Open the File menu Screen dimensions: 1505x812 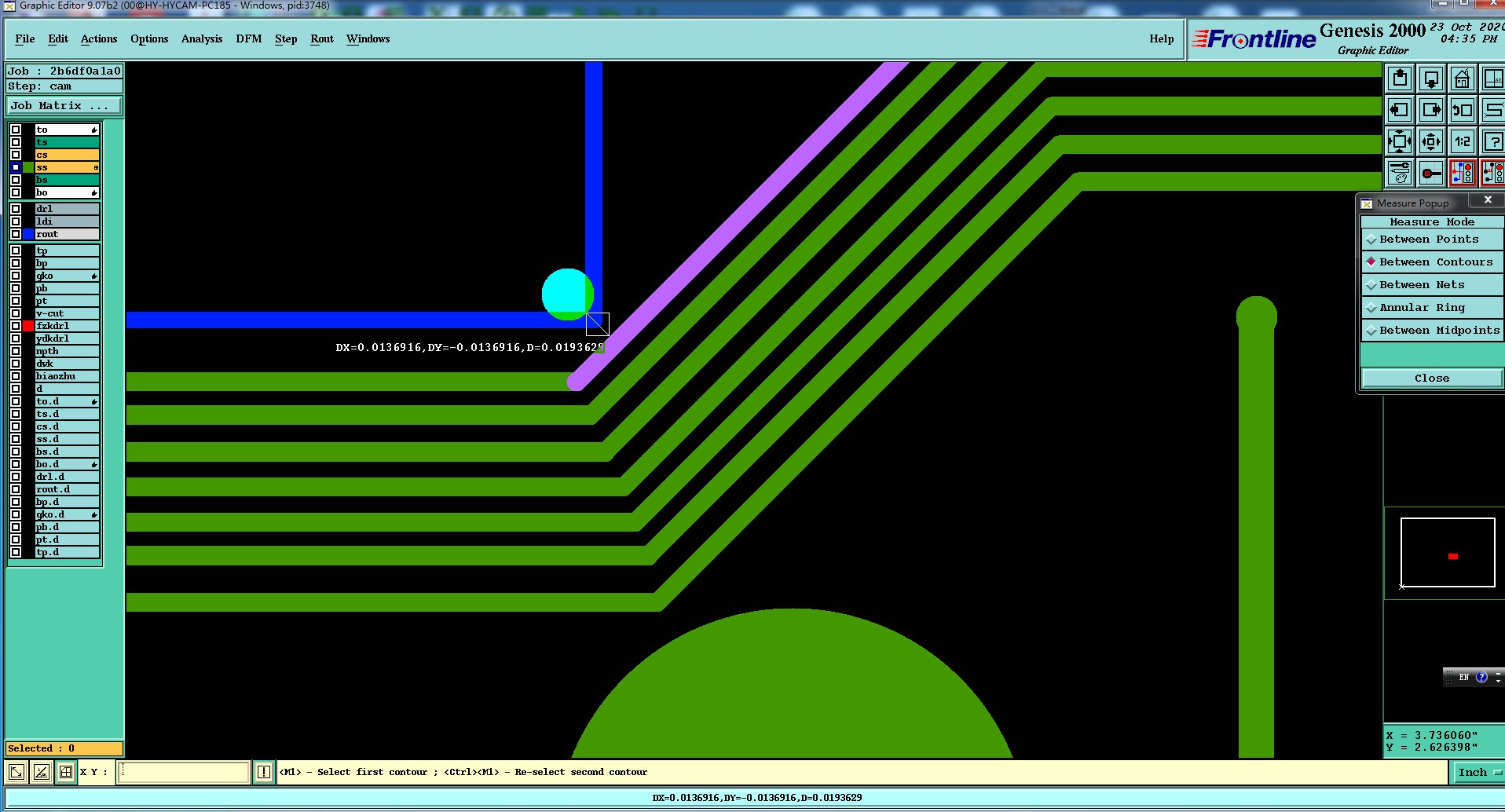click(25, 38)
